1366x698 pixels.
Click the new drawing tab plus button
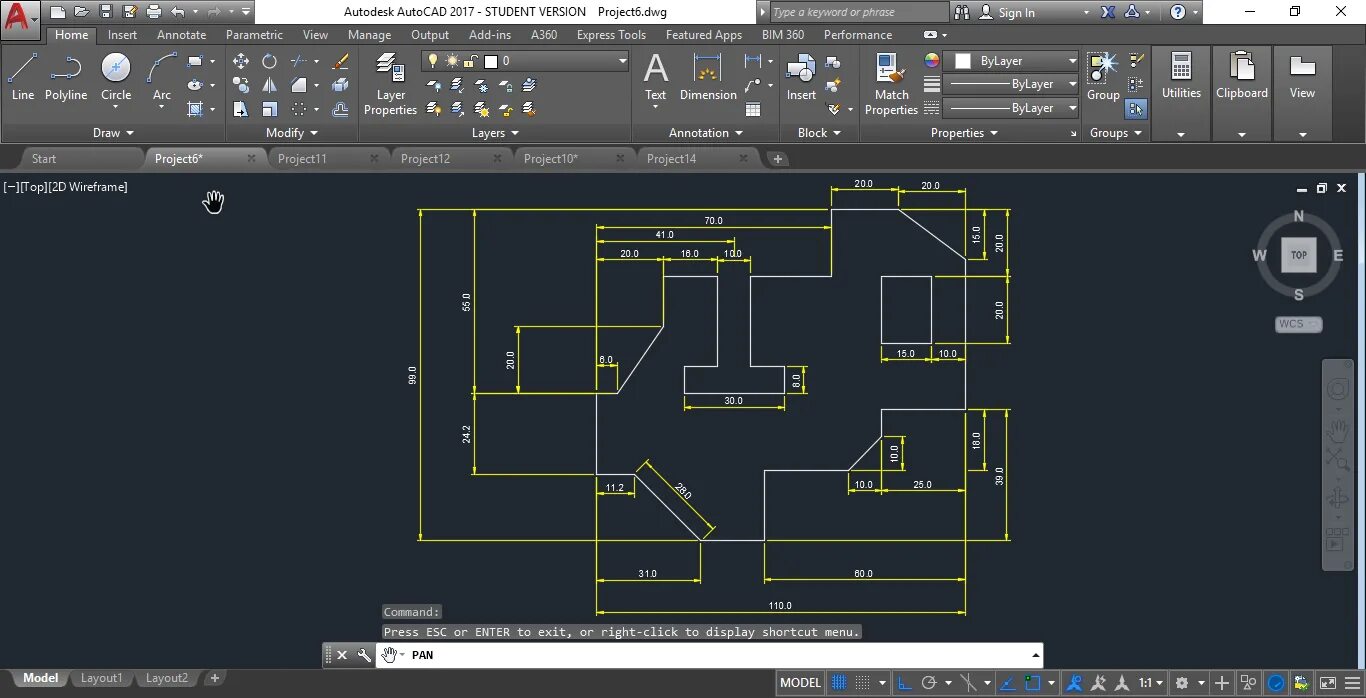pos(777,158)
